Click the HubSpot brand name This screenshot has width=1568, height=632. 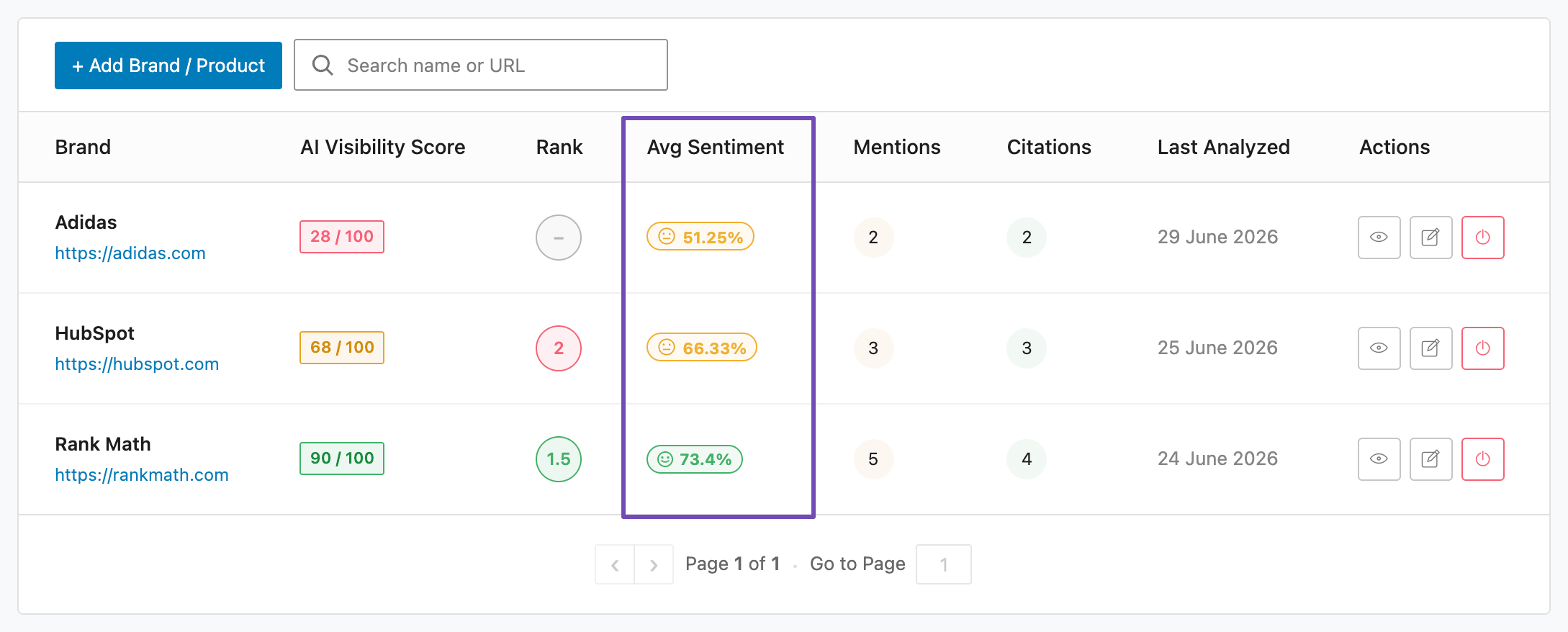pos(95,333)
